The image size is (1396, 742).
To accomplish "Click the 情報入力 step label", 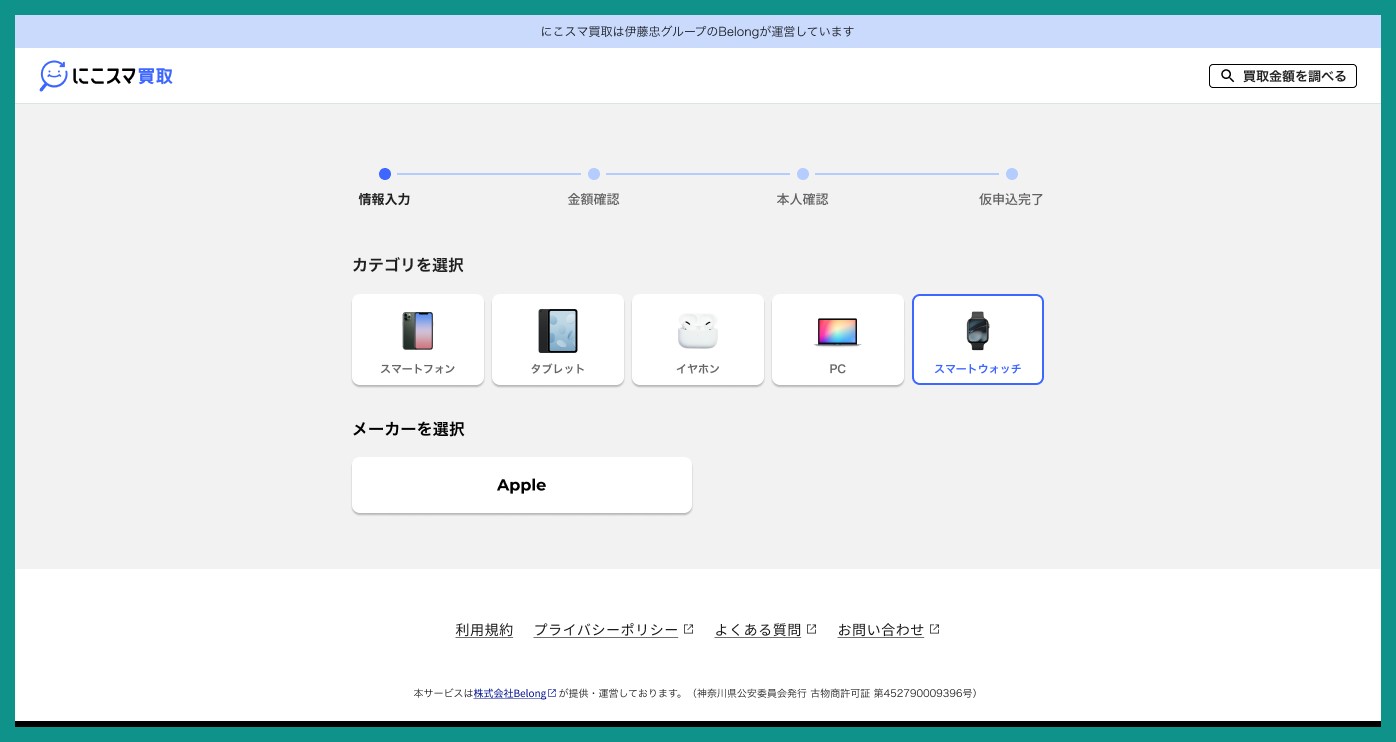I will click(x=385, y=199).
